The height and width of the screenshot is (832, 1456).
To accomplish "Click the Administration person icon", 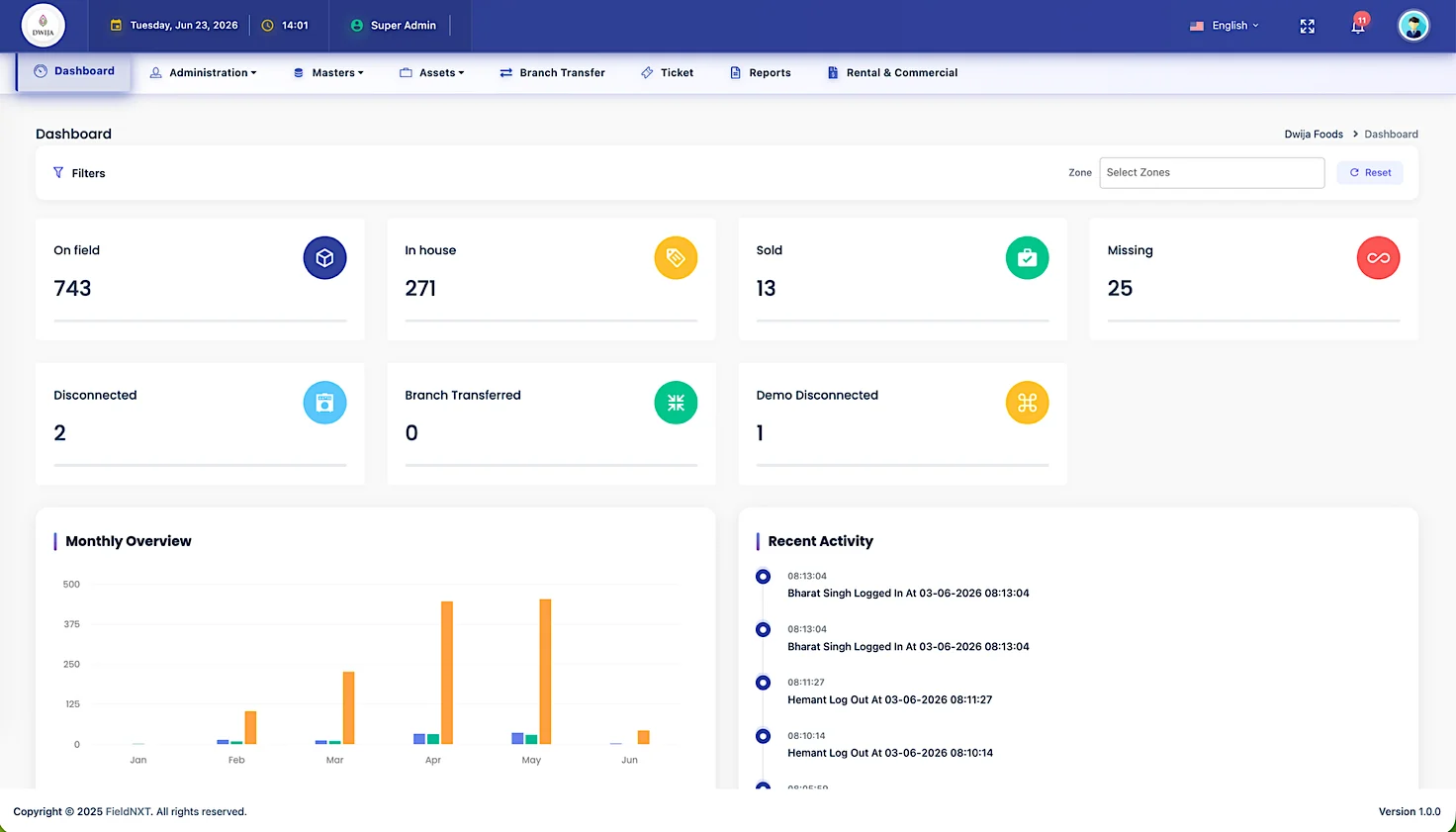I will pos(155,72).
